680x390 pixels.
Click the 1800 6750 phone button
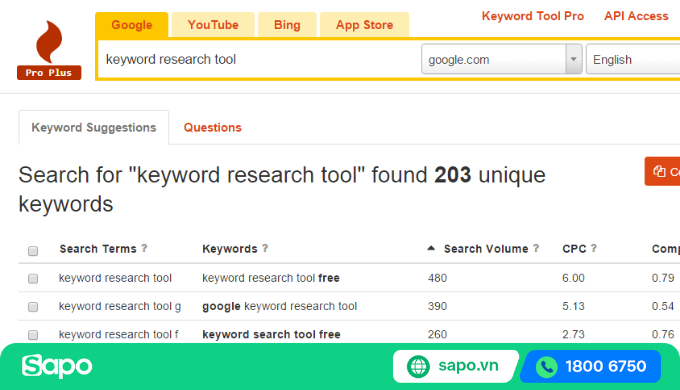[591, 367]
